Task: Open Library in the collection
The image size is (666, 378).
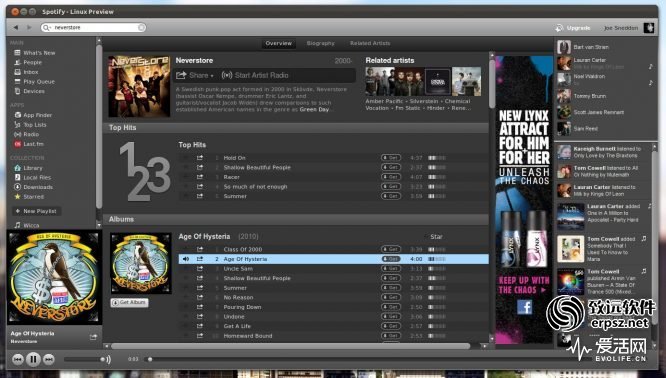Action: point(33,168)
